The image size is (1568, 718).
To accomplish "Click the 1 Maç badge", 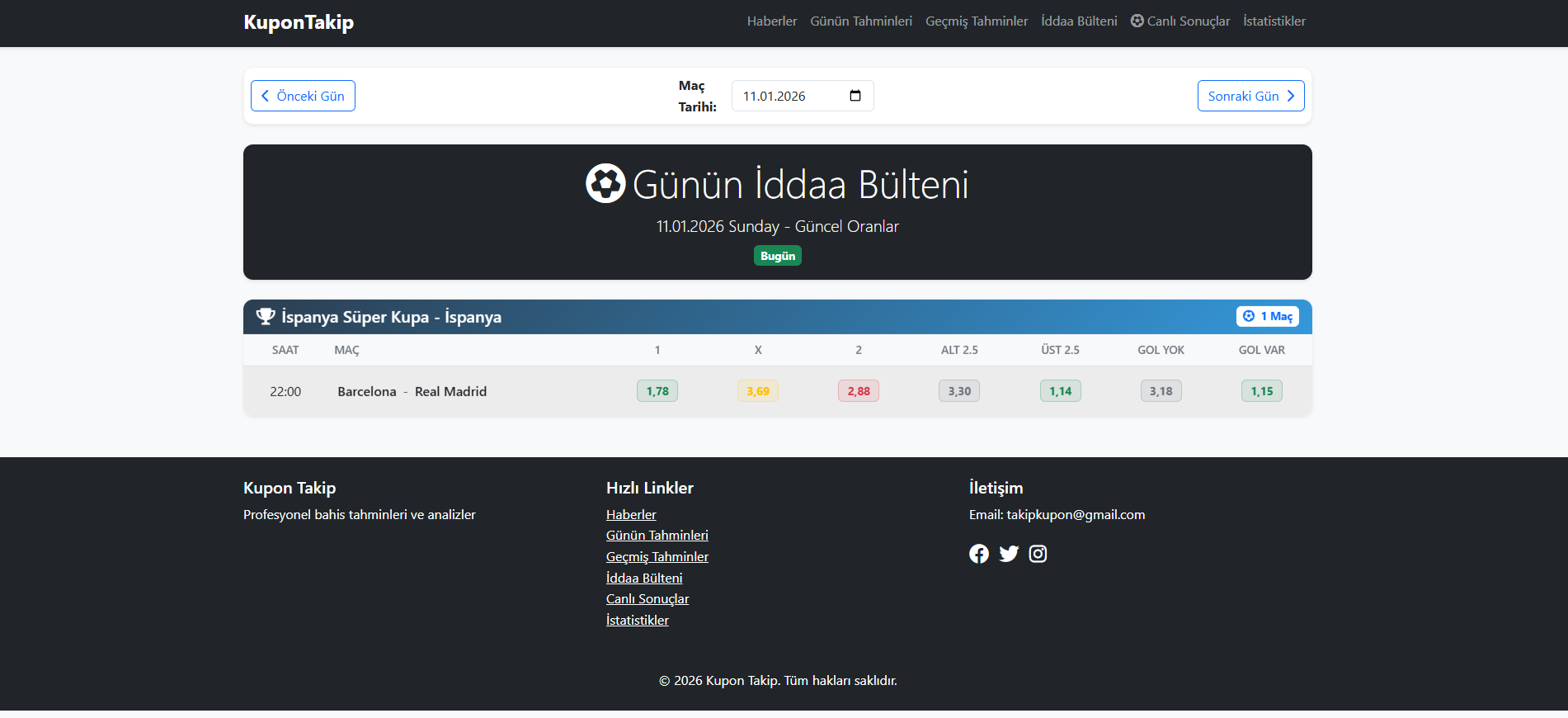I will 1268,317.
